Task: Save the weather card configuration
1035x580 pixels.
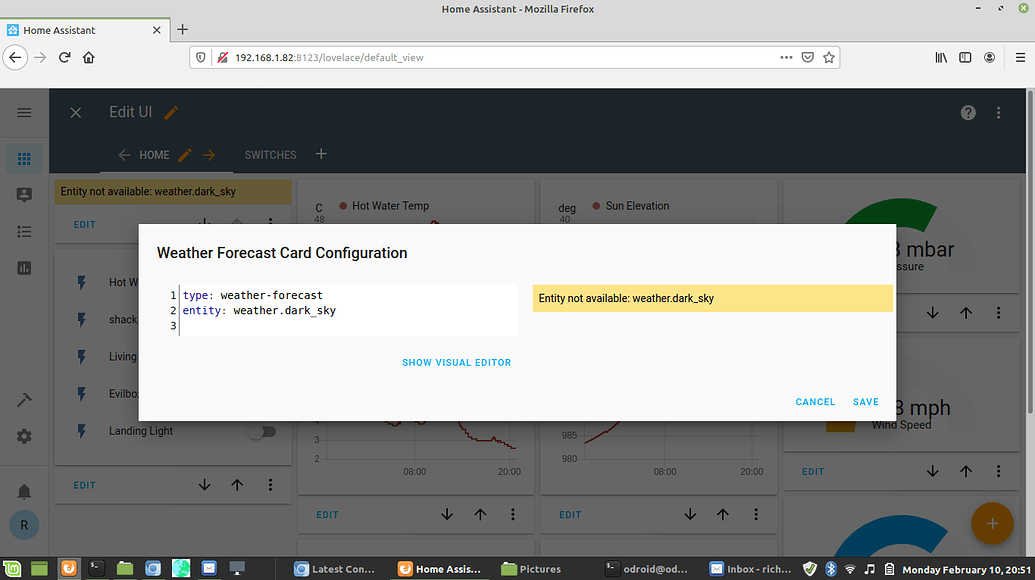Action: pyautogui.click(x=865, y=402)
